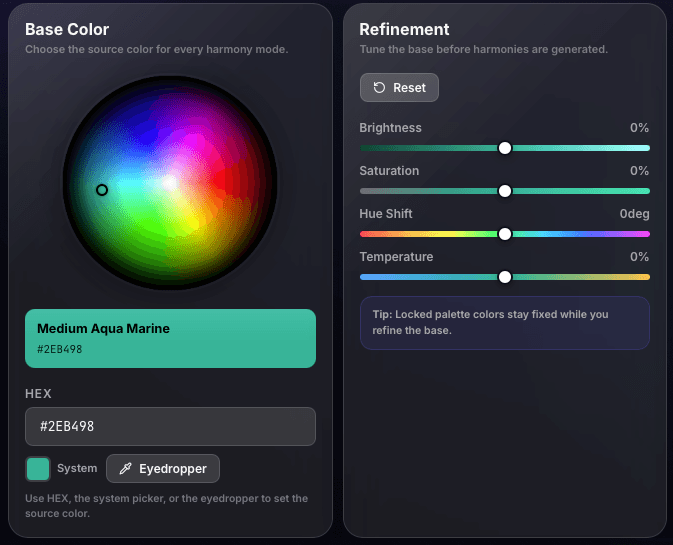Image resolution: width=673 pixels, height=545 pixels.
Task: Click the HEX input field
Action: coord(170,427)
